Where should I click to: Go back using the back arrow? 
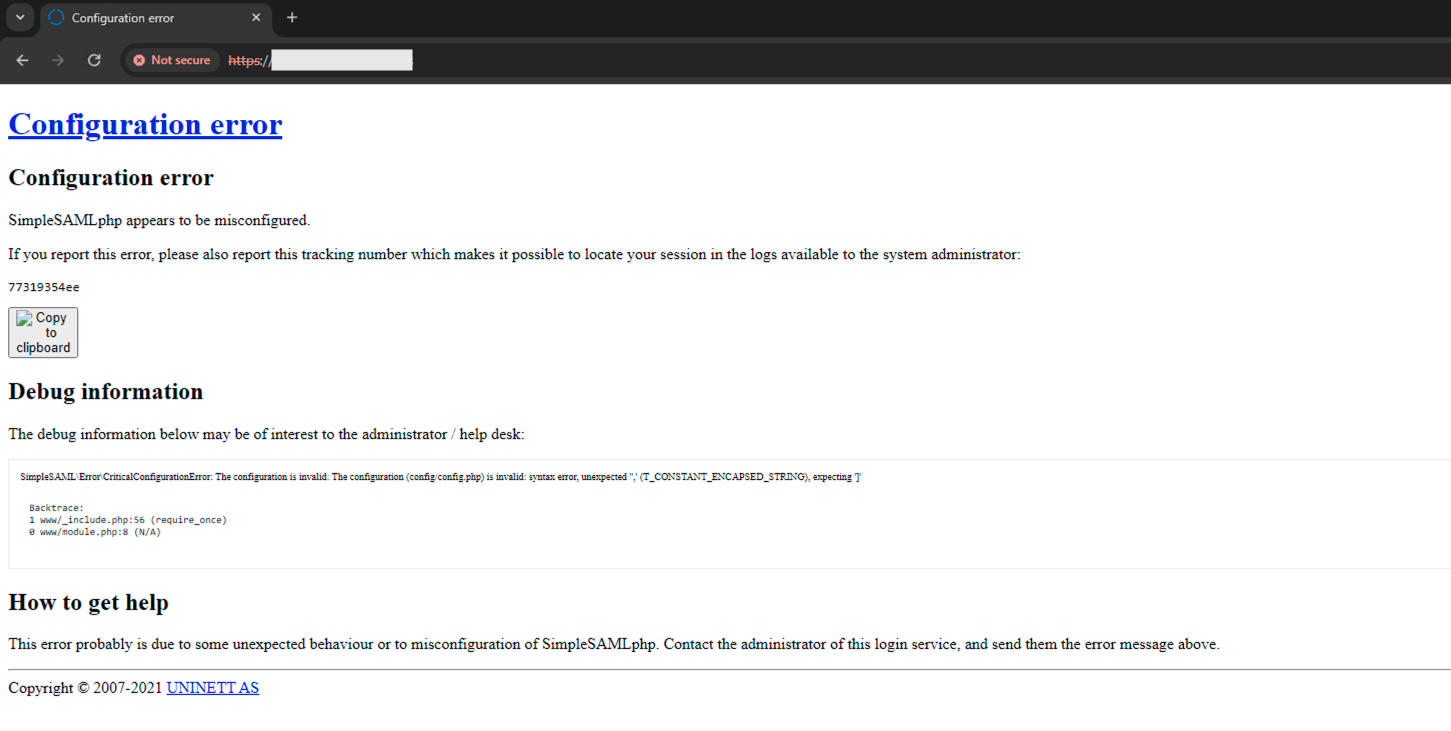click(x=22, y=60)
